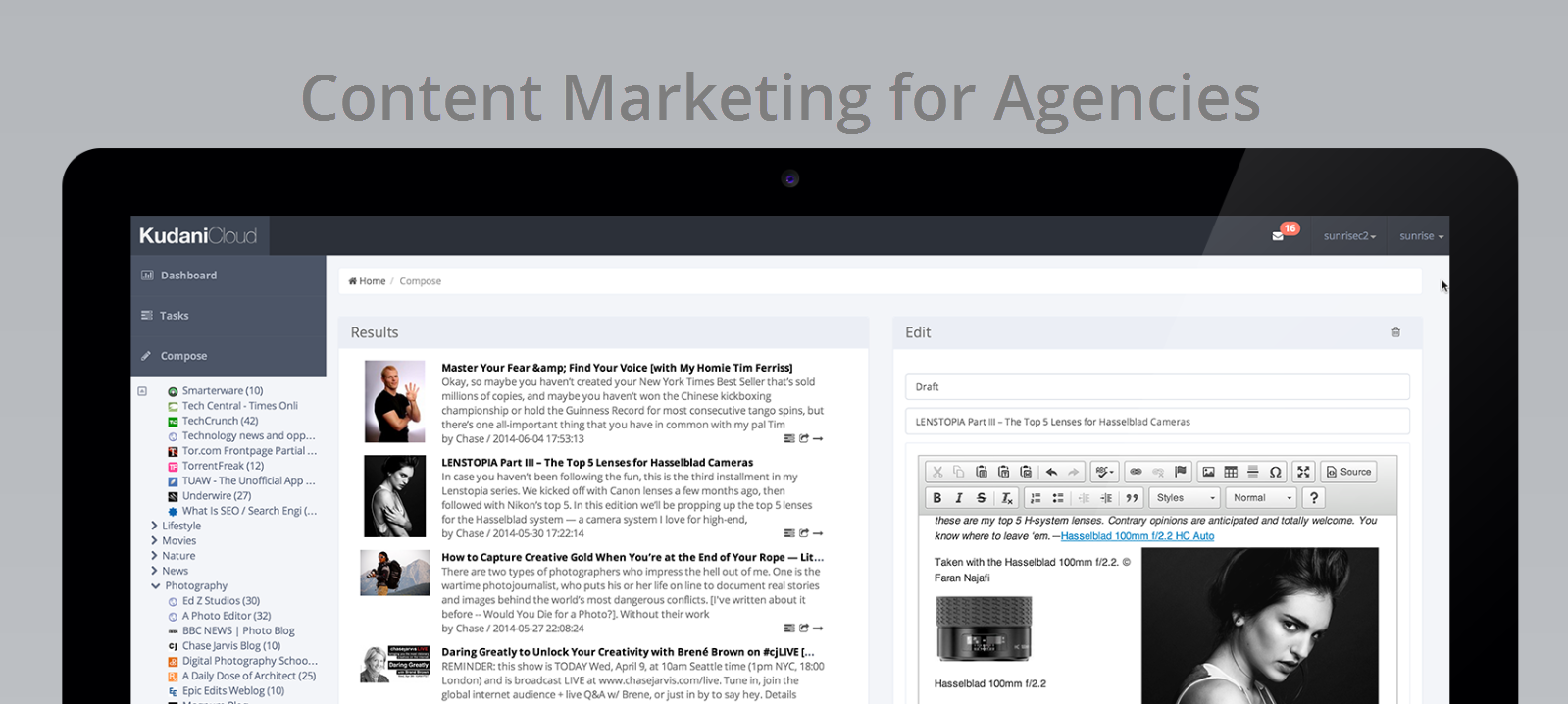Screen dimensions: 1568x704
Task: Toggle bold formatting in the editor
Action: tap(937, 498)
